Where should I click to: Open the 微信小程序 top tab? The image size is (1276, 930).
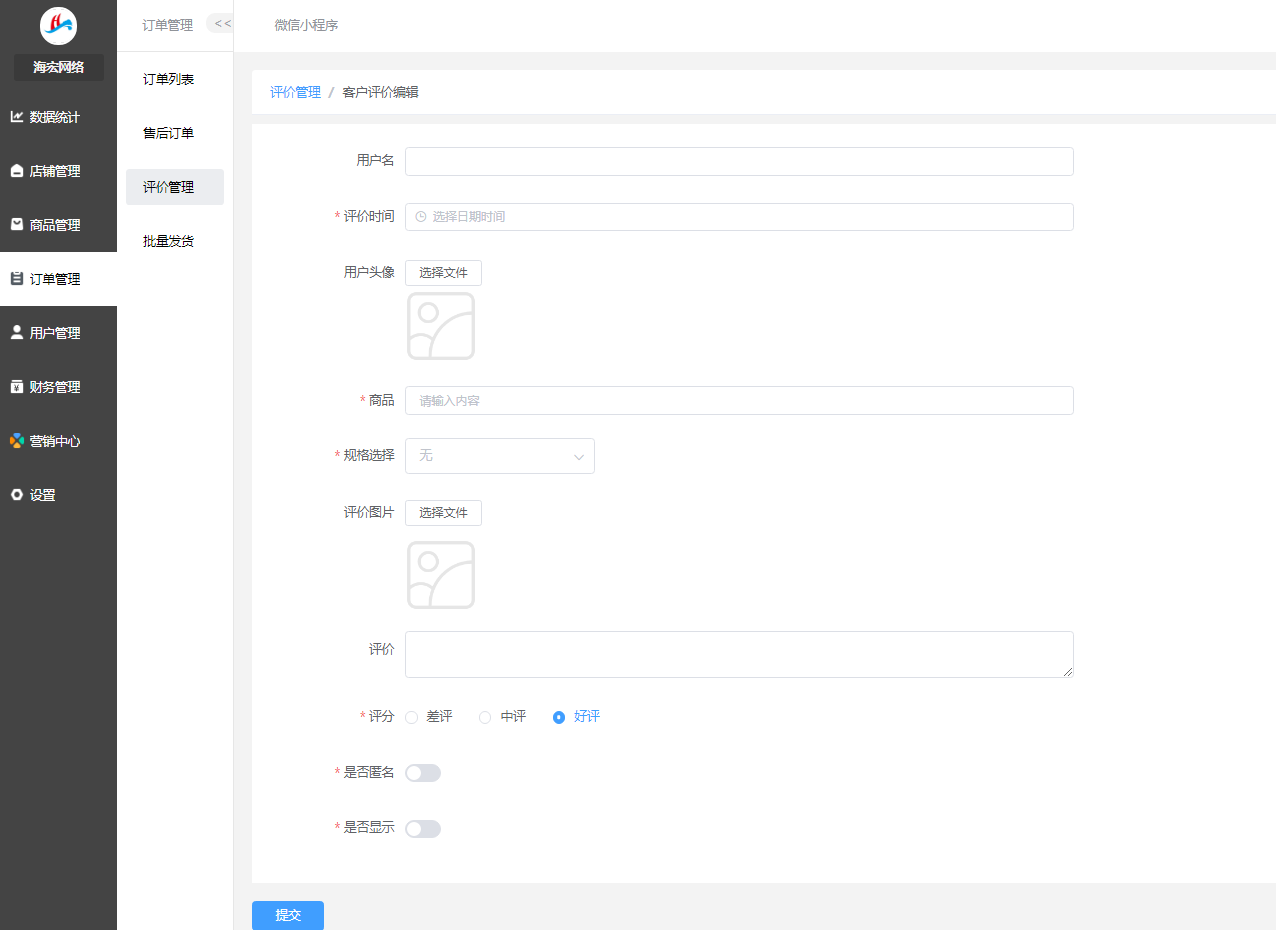(306, 25)
